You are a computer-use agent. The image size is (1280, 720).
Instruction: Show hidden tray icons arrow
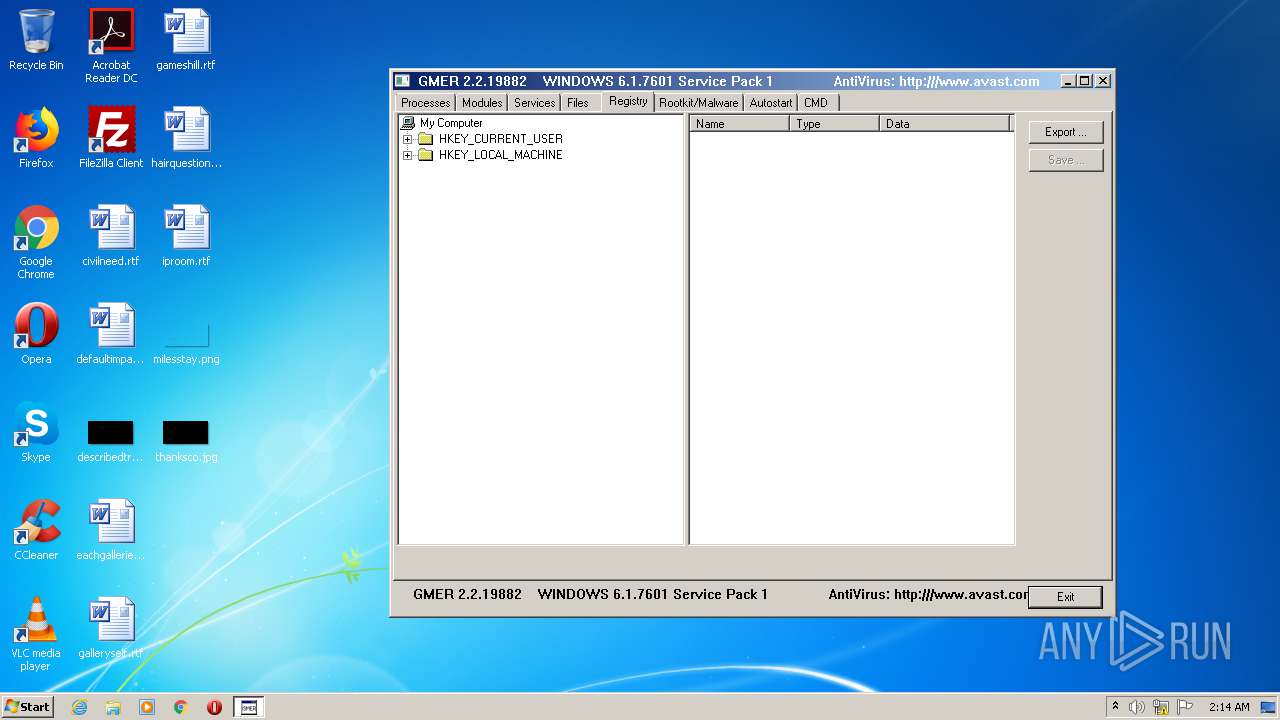(1115, 707)
